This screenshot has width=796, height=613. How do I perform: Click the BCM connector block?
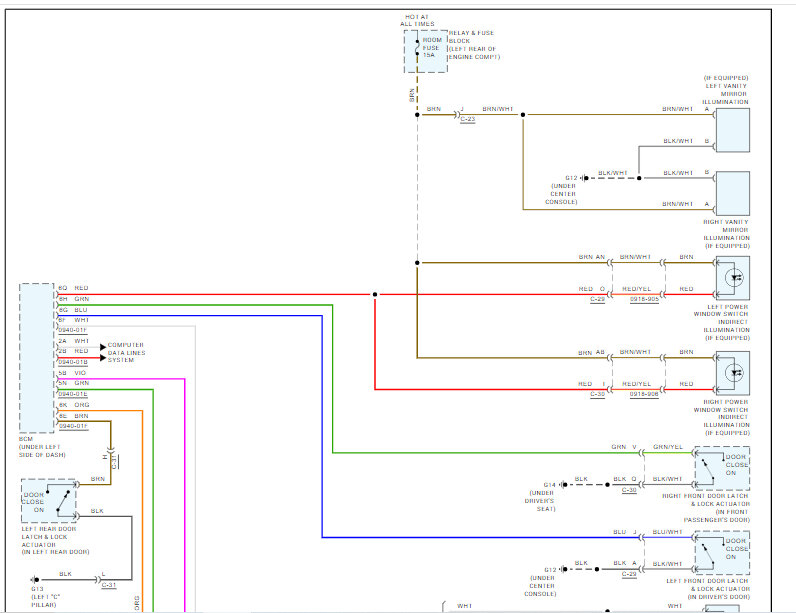[x=37, y=357]
